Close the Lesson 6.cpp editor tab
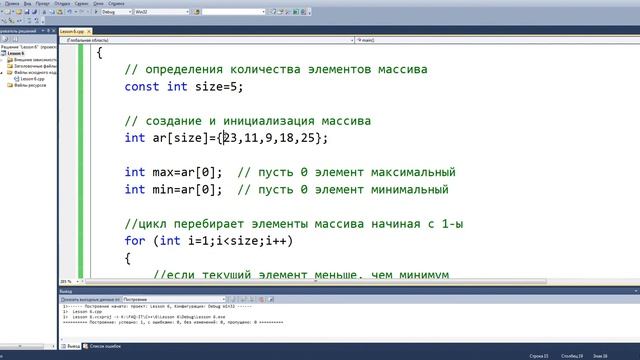This screenshot has height=360, width=640. point(89,31)
